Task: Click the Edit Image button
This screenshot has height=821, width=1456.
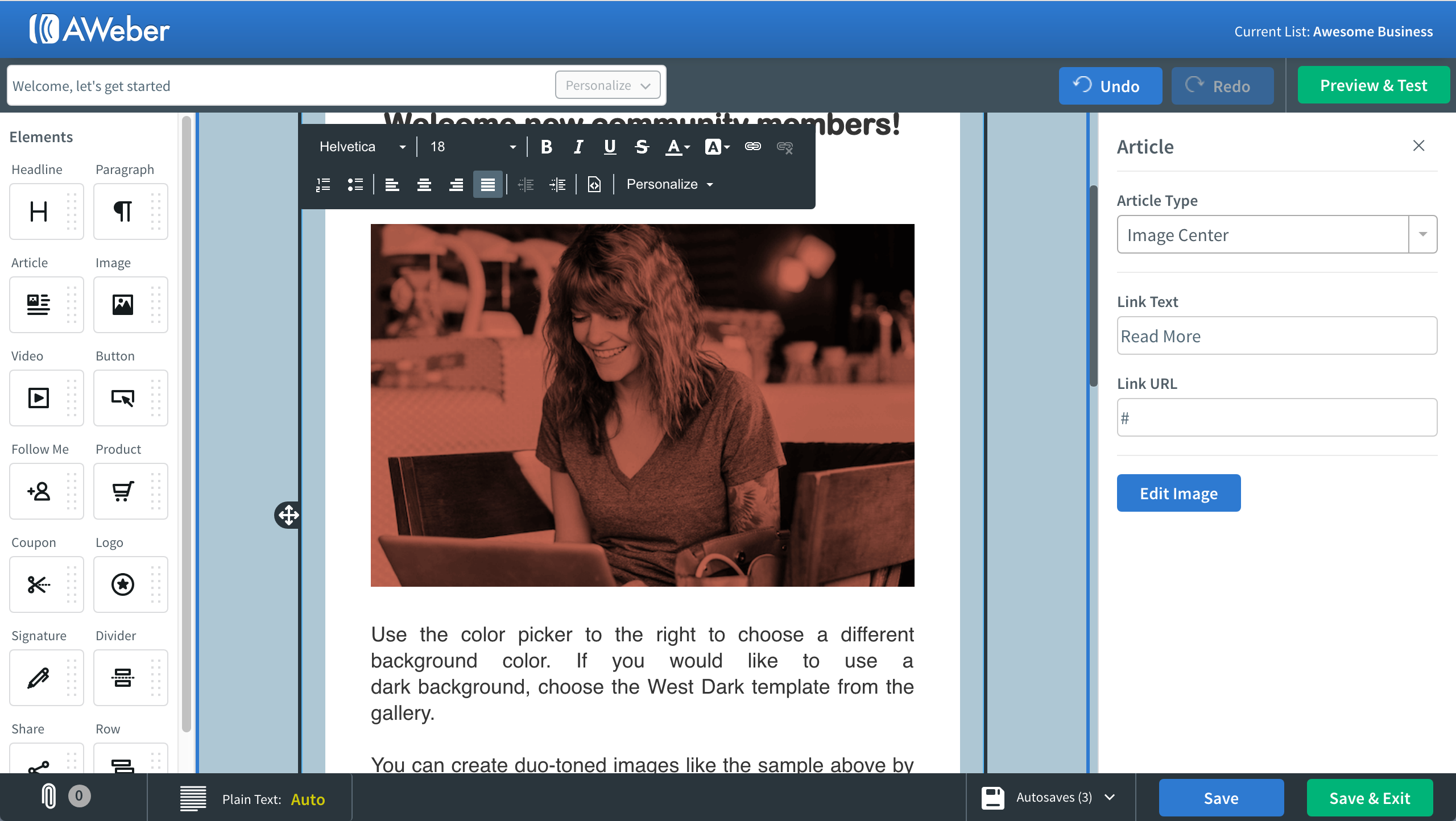Action: 1178,493
